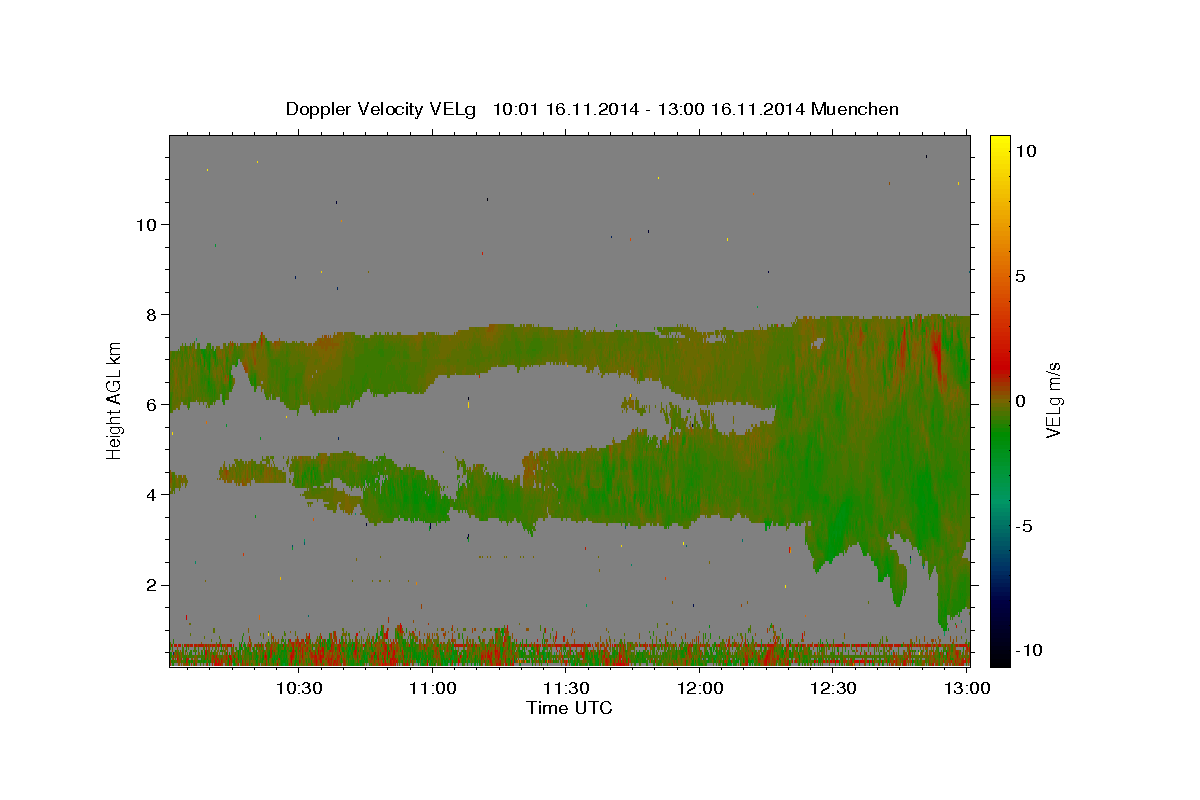
Task: Click the 'Time UTC' axis label
Action: pyautogui.click(x=569, y=708)
